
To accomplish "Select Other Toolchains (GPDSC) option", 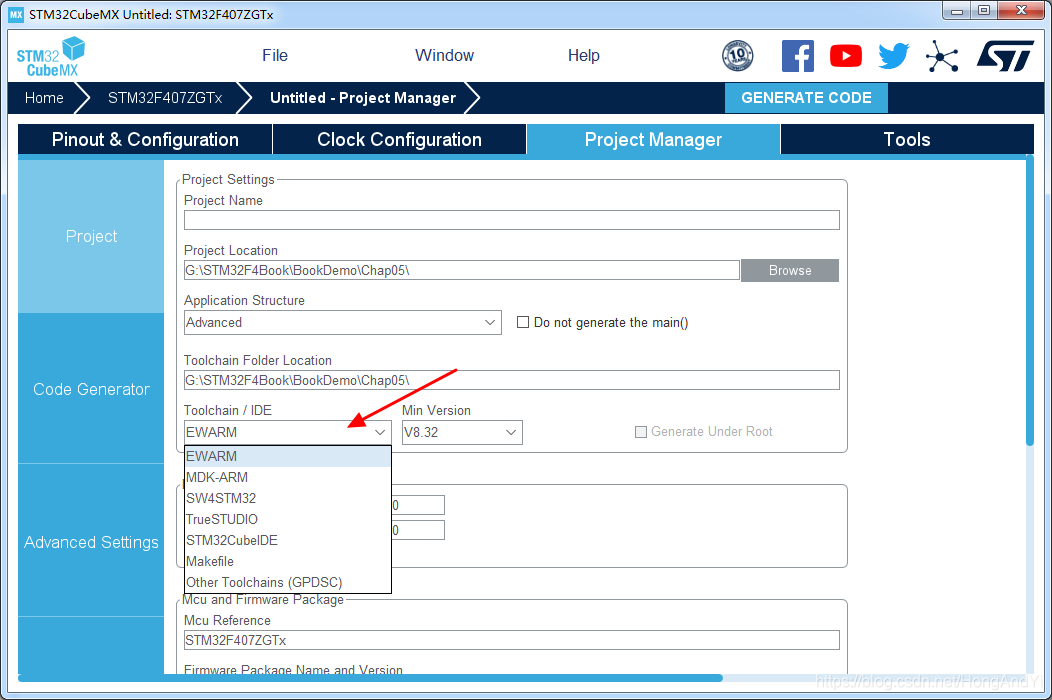I will pos(288,582).
